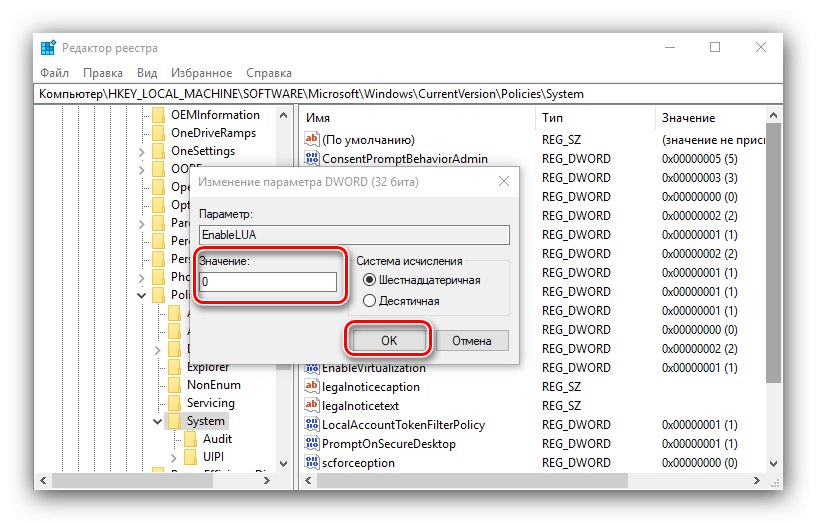Click the OneDriveRamps folder icon
This screenshot has width=816, height=523.
click(x=158, y=133)
